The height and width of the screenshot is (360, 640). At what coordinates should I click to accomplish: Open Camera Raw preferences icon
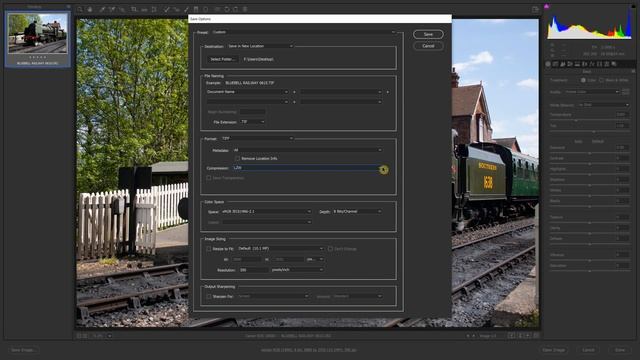click(x=217, y=9)
